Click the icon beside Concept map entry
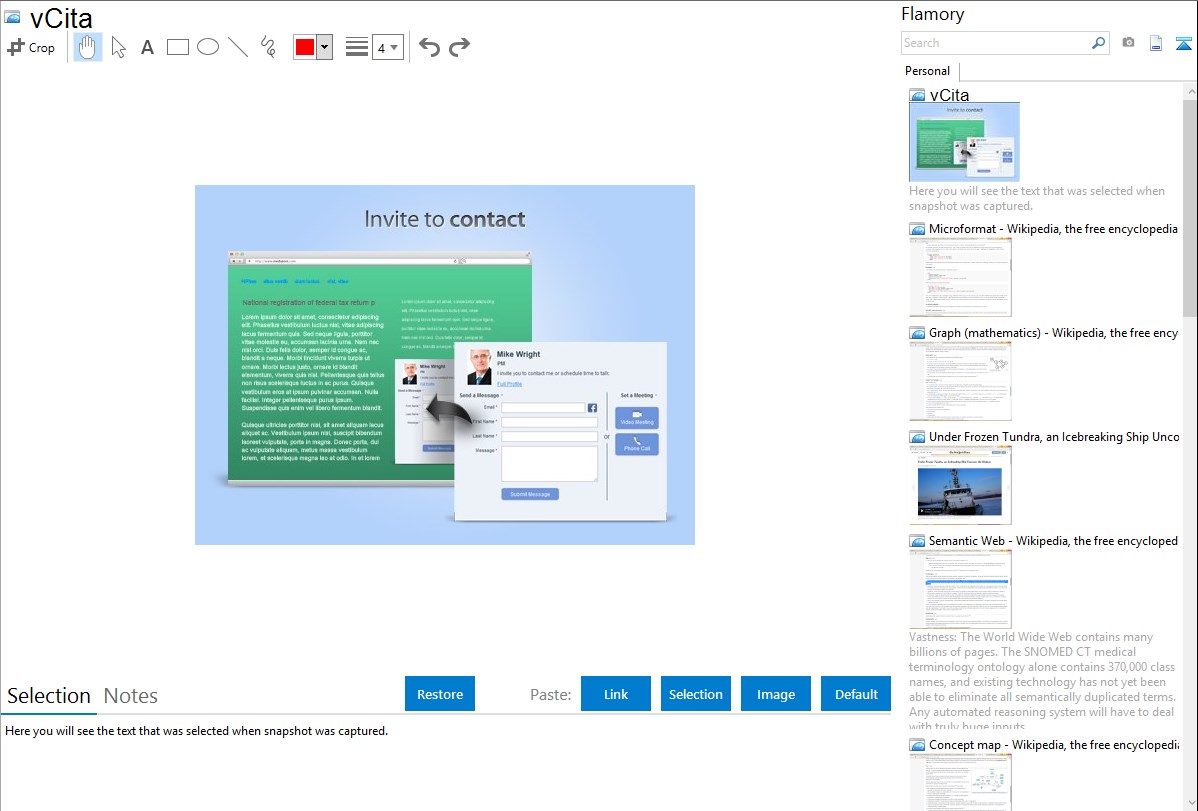This screenshot has width=1198, height=811. tap(917, 744)
